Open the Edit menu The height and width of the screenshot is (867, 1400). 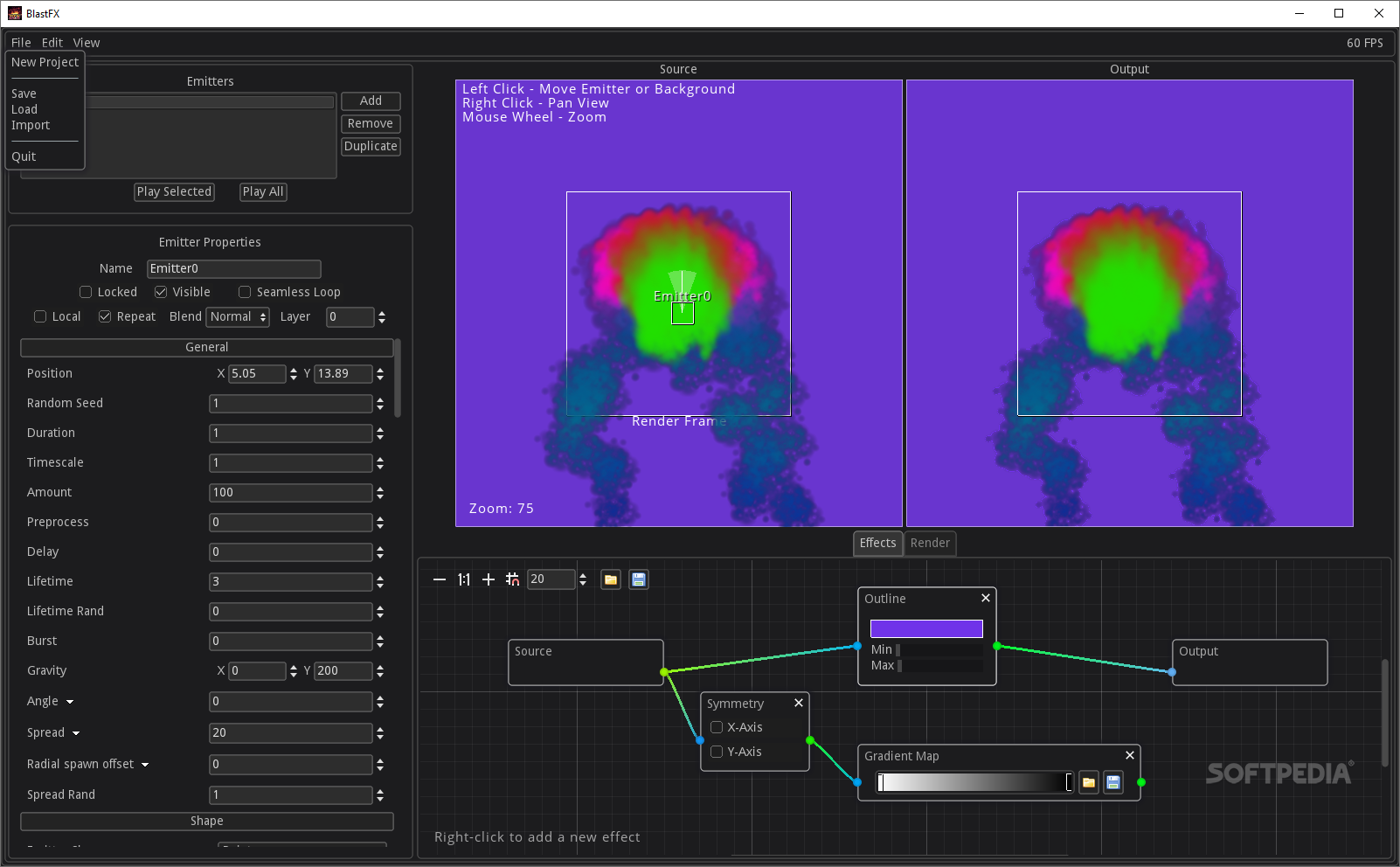[52, 43]
